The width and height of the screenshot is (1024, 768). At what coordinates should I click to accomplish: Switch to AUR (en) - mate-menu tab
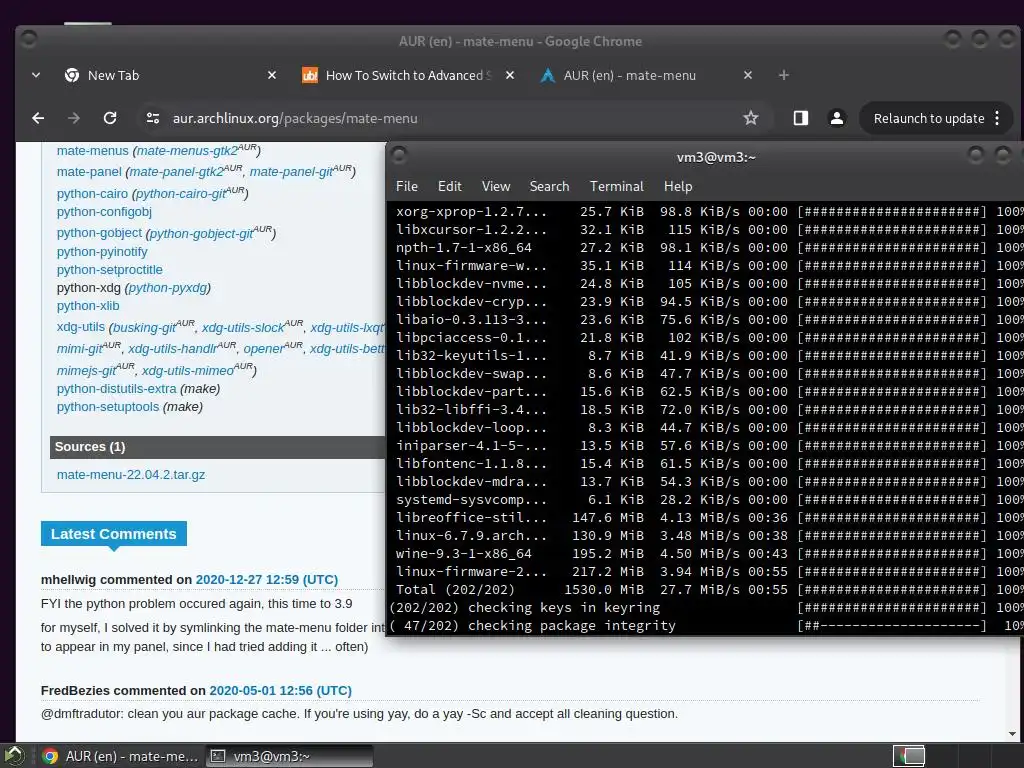[x=647, y=75]
